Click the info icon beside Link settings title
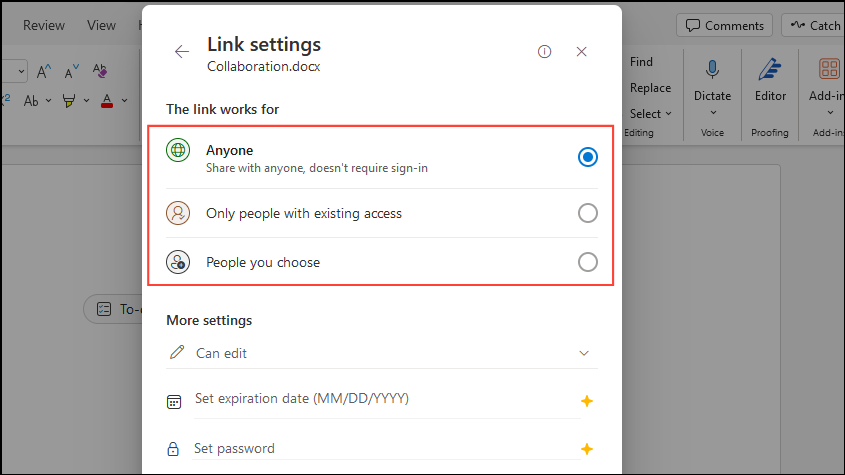The height and width of the screenshot is (475, 845). (544, 52)
